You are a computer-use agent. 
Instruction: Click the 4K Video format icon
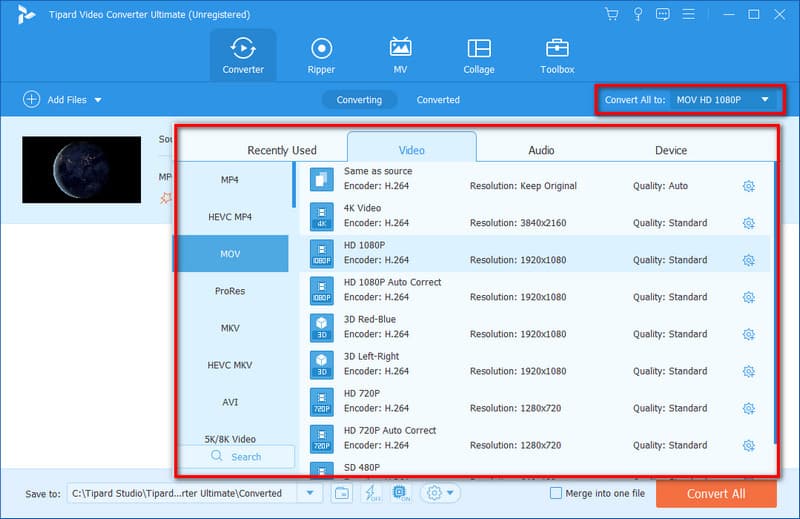point(321,216)
